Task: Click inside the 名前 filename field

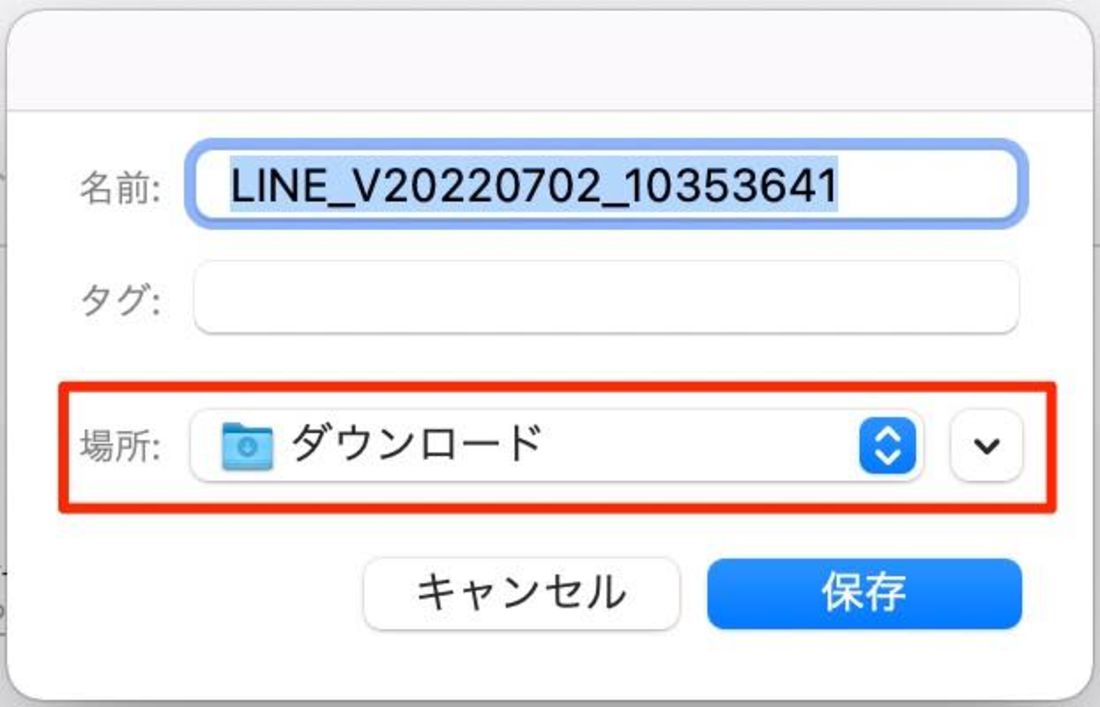Action: tap(606, 184)
